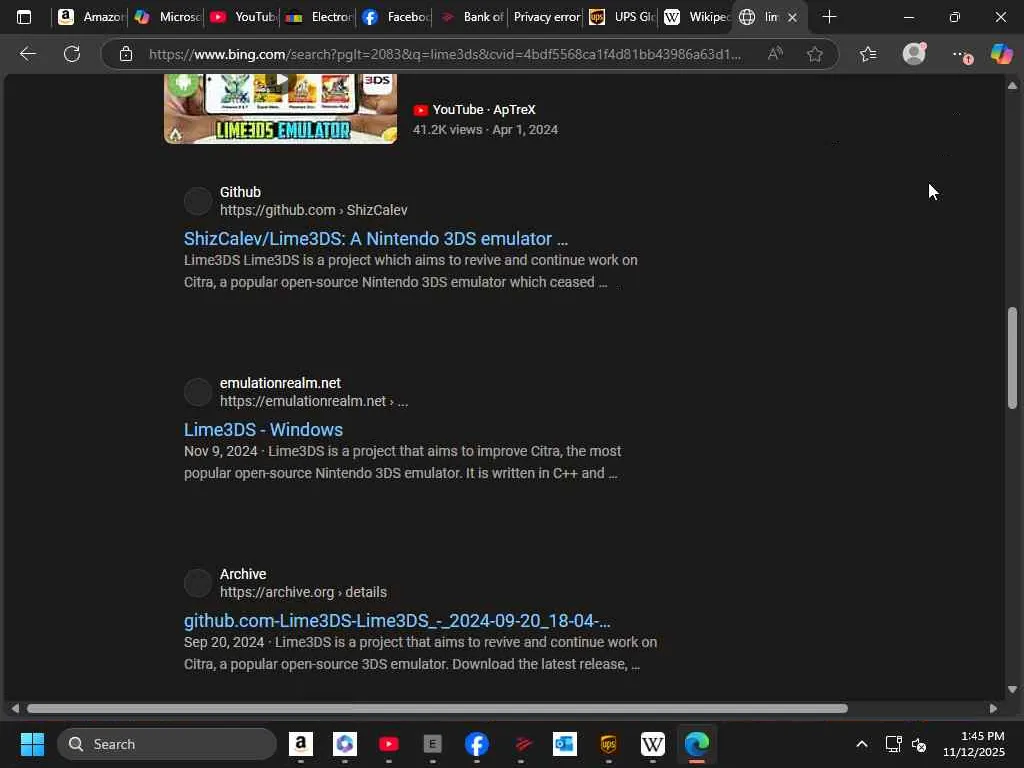Viewport: 1024px width, 768px height.
Task: Open Facebook from the taskbar
Action: (x=477, y=744)
